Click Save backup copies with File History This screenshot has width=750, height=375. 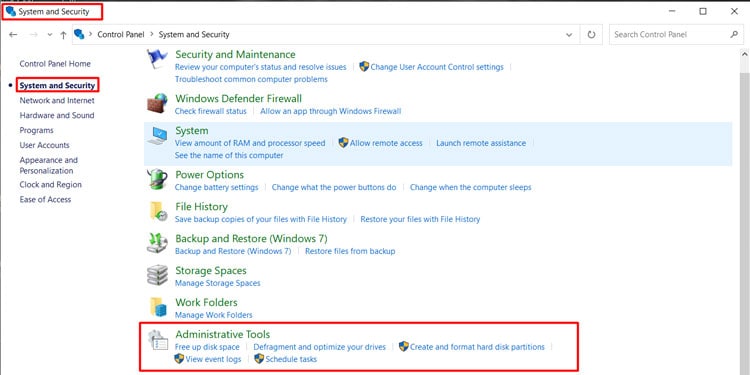[261, 219]
